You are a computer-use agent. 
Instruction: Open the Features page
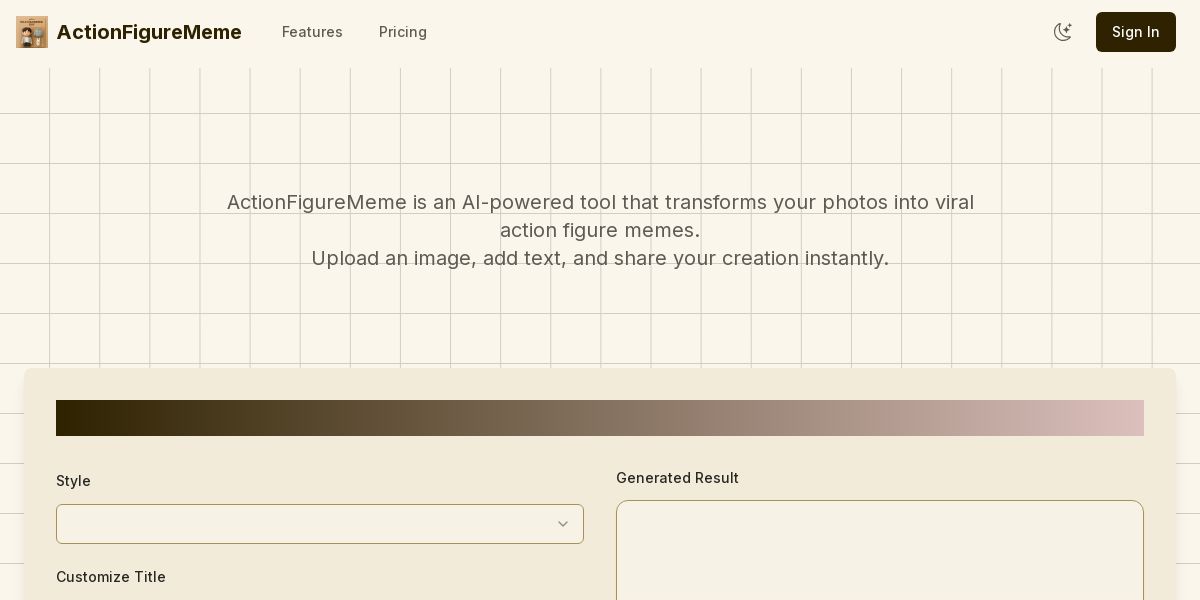(x=312, y=32)
